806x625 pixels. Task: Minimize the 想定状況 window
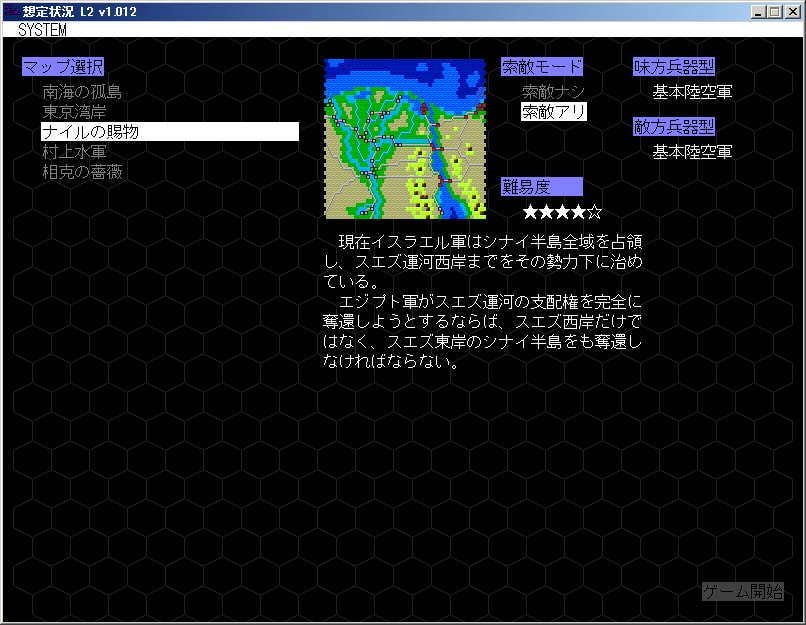click(x=758, y=12)
